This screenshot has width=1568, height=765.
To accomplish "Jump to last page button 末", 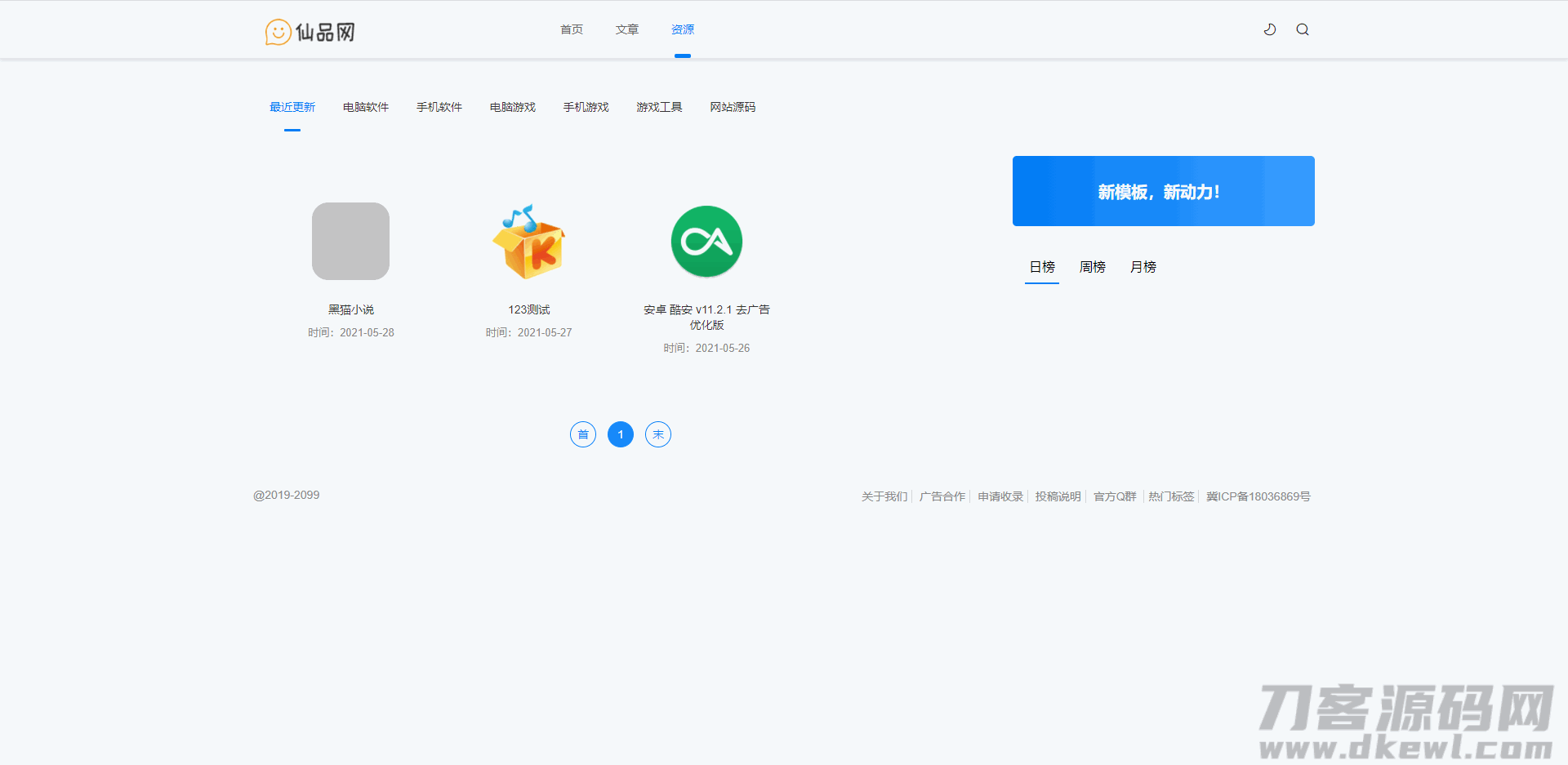I will click(658, 434).
